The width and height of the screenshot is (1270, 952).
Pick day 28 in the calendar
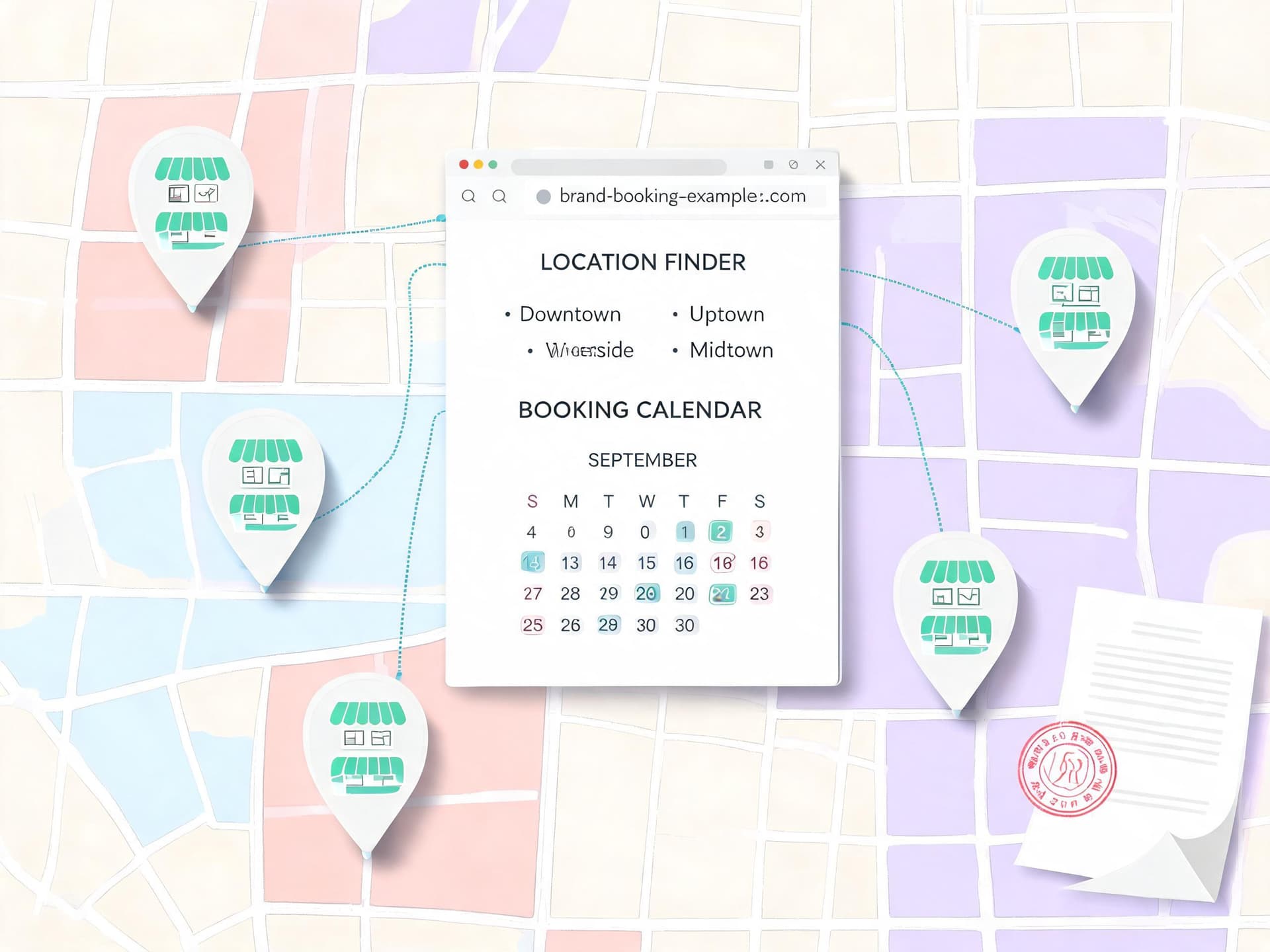point(570,594)
